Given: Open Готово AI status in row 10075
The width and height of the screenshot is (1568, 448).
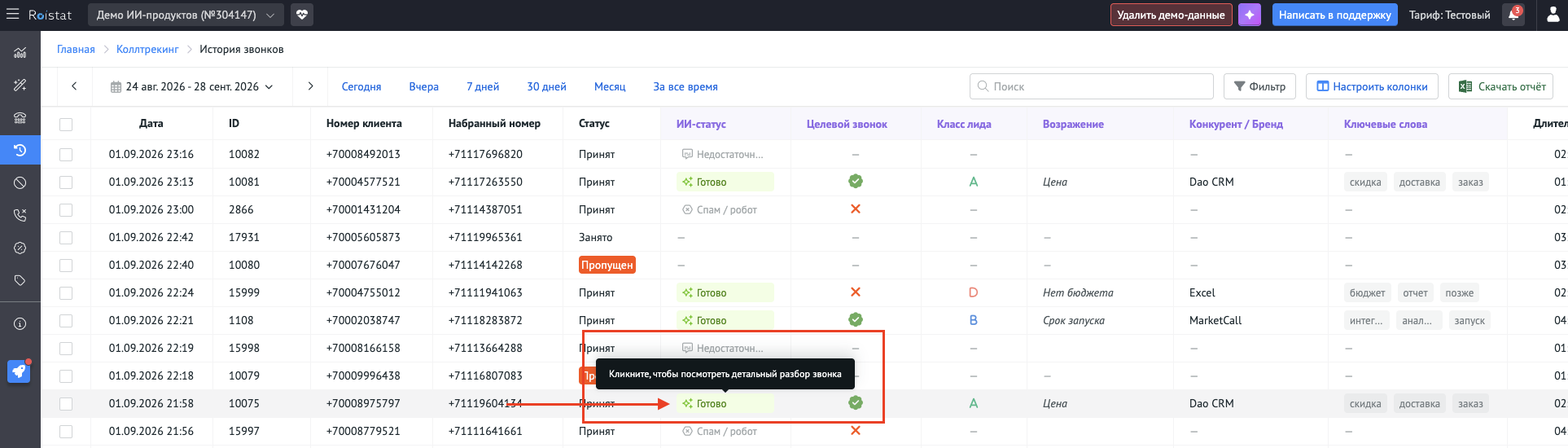Looking at the screenshot, I should point(725,403).
